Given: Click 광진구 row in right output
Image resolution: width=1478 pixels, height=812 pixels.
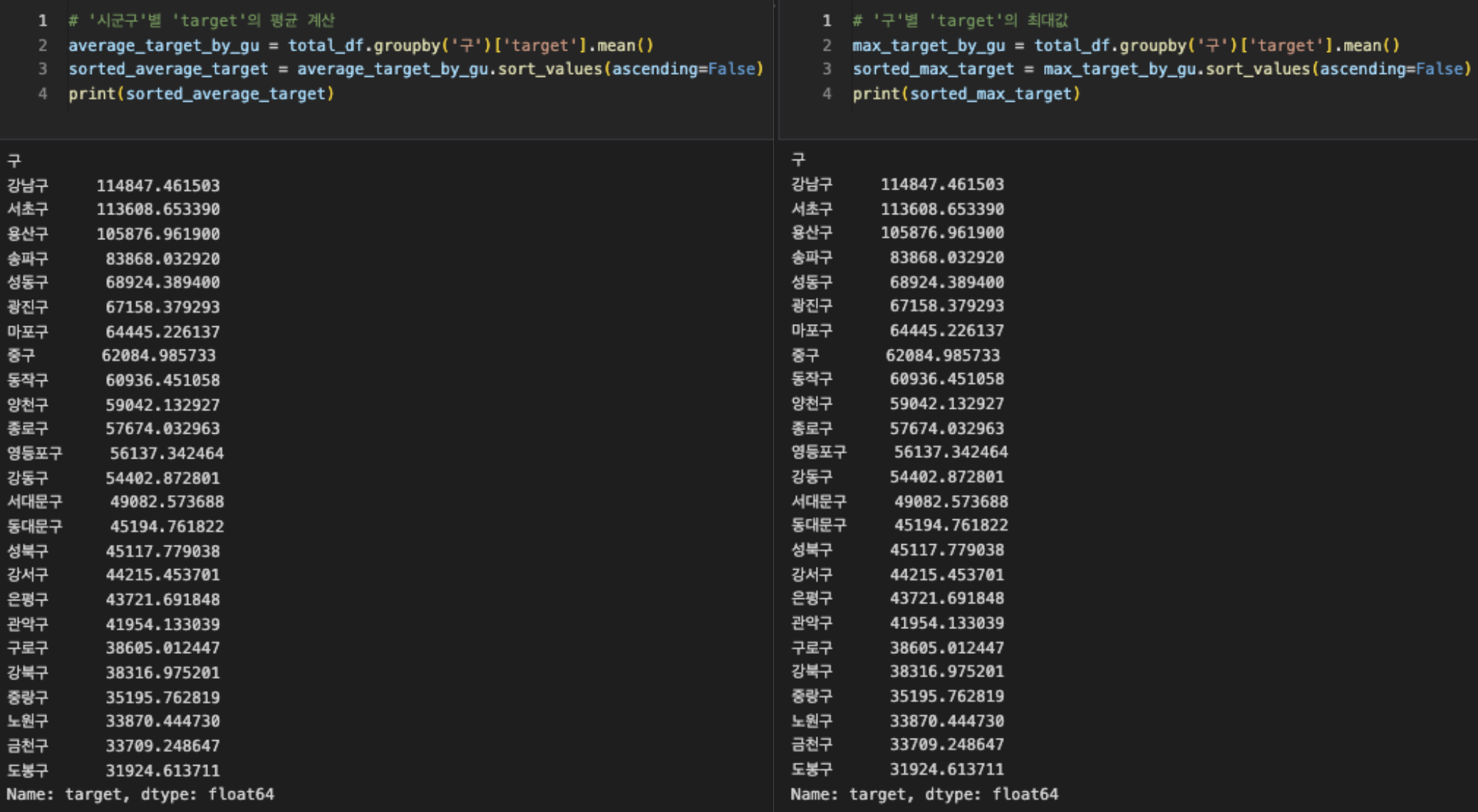Looking at the screenshot, I should (898, 306).
